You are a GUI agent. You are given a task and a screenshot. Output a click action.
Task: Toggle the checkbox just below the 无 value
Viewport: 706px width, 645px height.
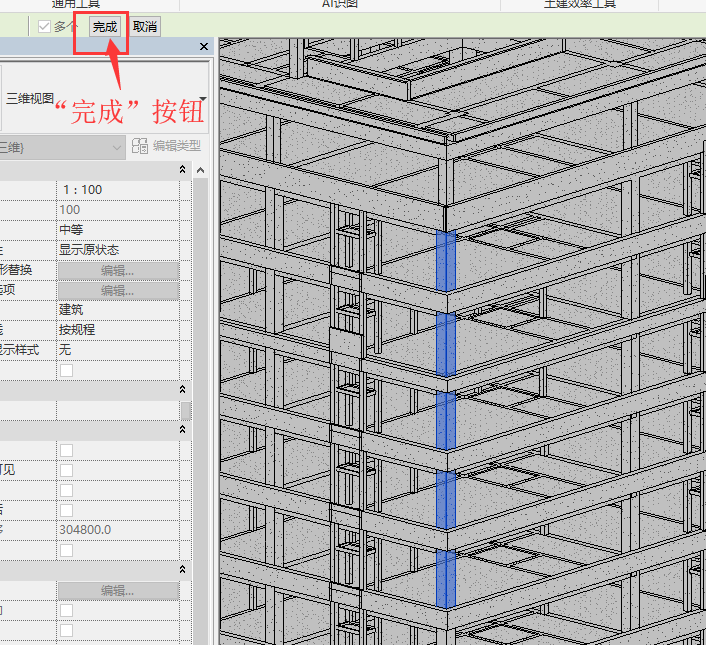pos(67,370)
